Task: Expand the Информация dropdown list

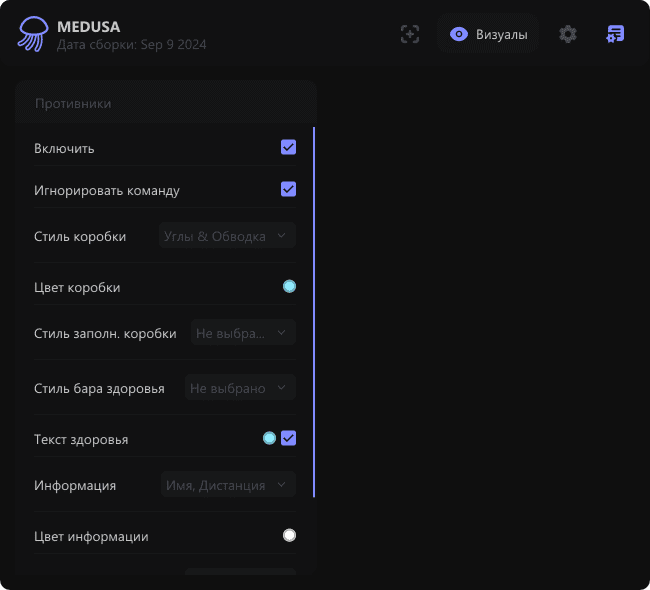Action: tap(227, 485)
